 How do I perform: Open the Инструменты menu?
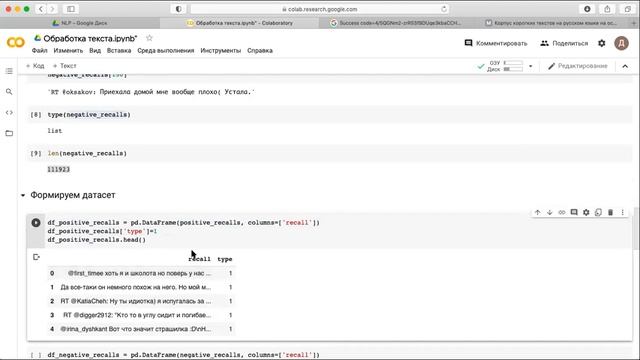pos(220,51)
